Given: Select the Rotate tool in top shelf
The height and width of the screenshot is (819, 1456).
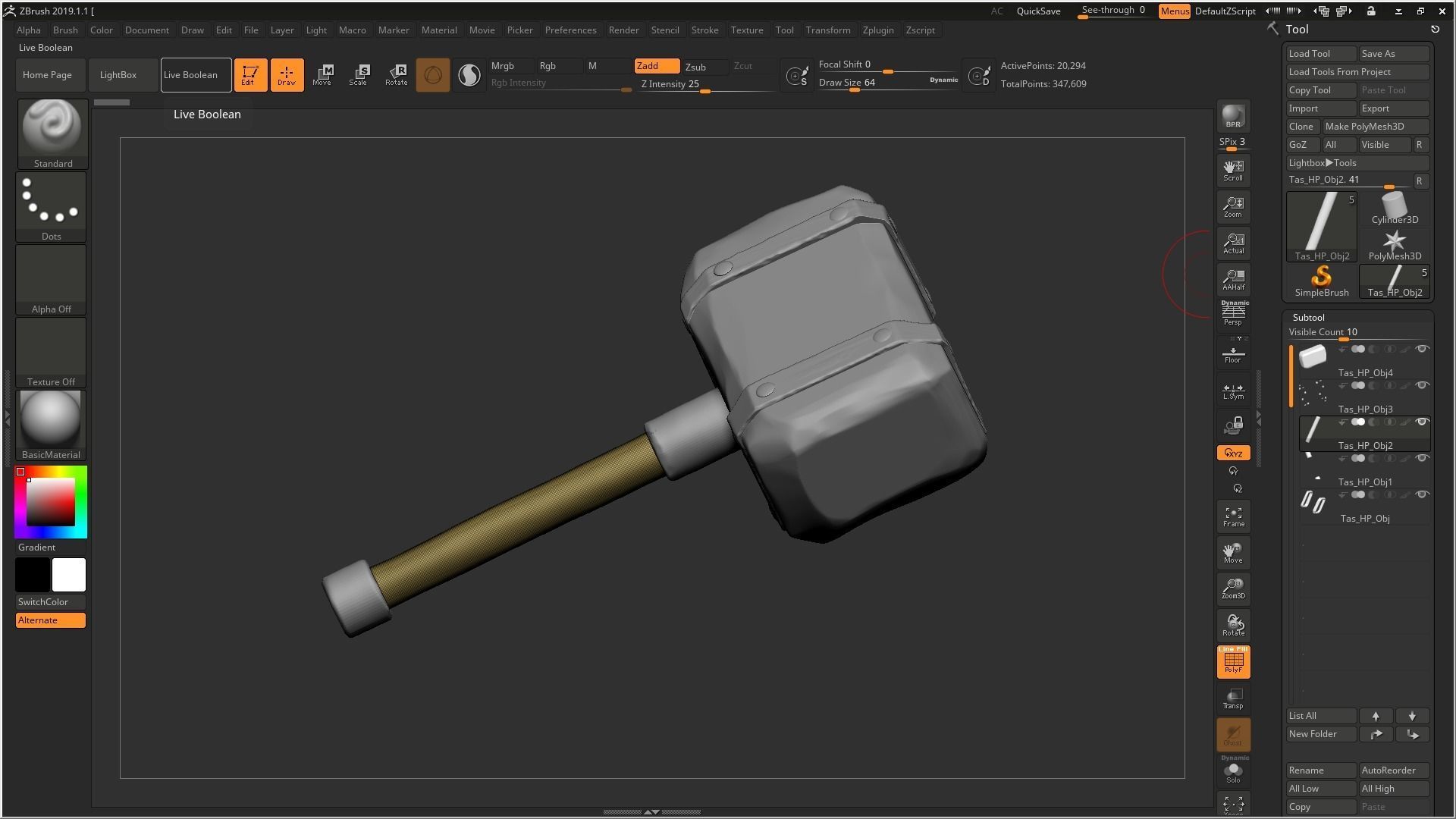Looking at the screenshot, I should 396,74.
